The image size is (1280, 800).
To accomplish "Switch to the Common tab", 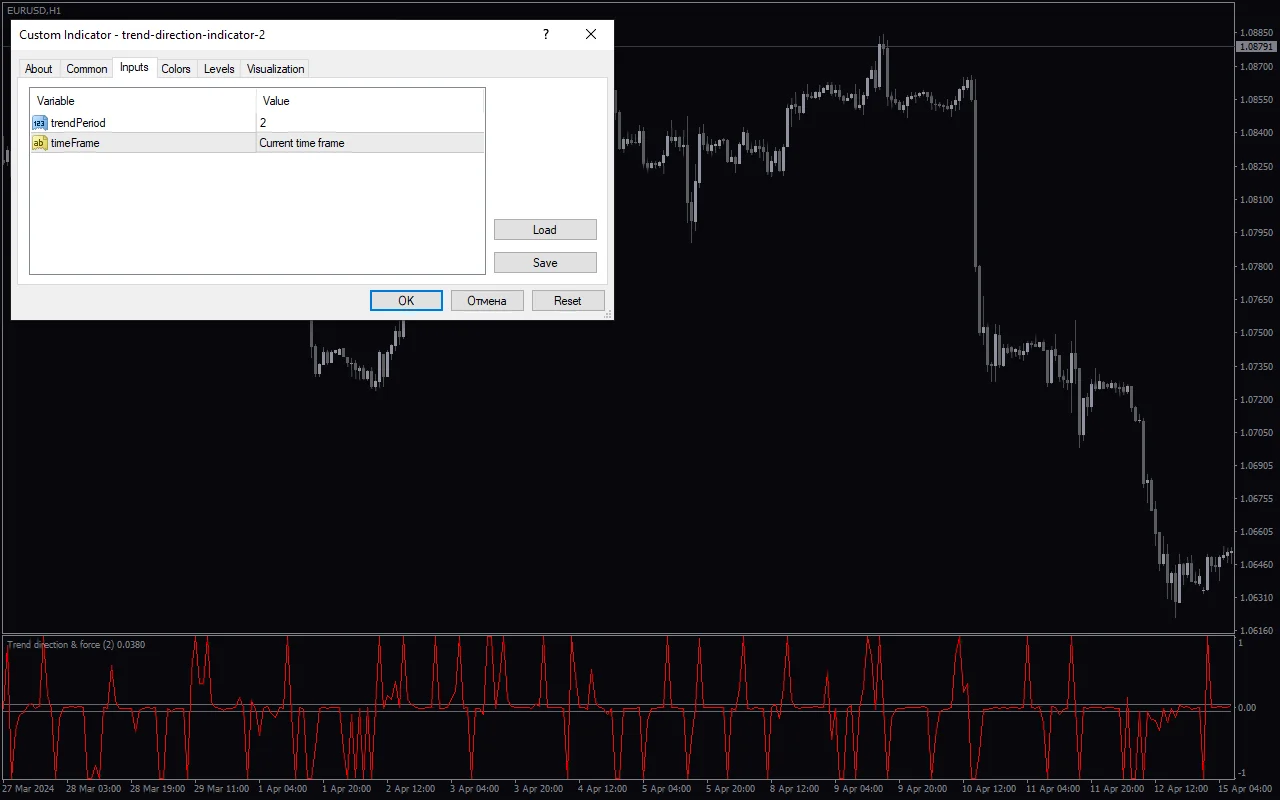I will point(87,69).
